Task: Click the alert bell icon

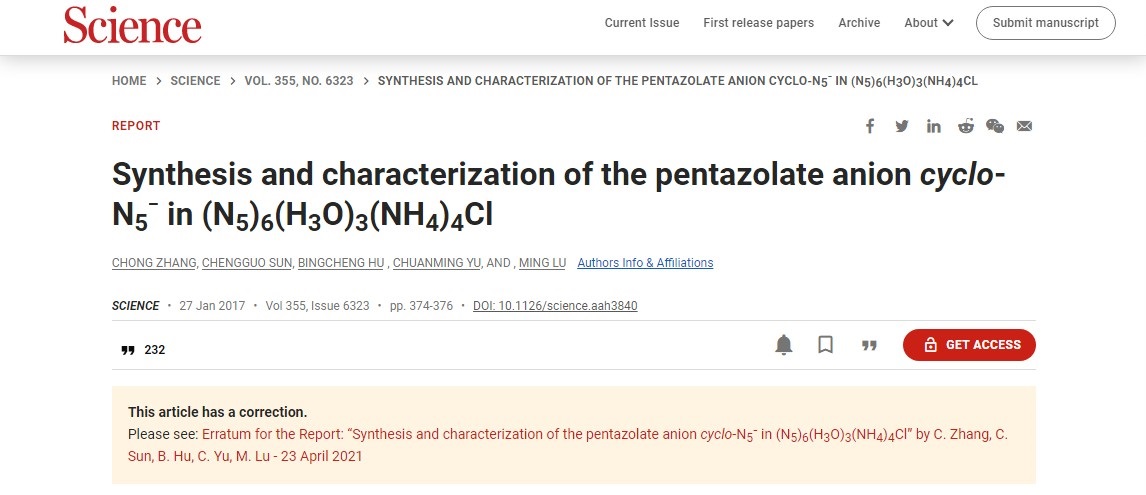Action: click(784, 345)
